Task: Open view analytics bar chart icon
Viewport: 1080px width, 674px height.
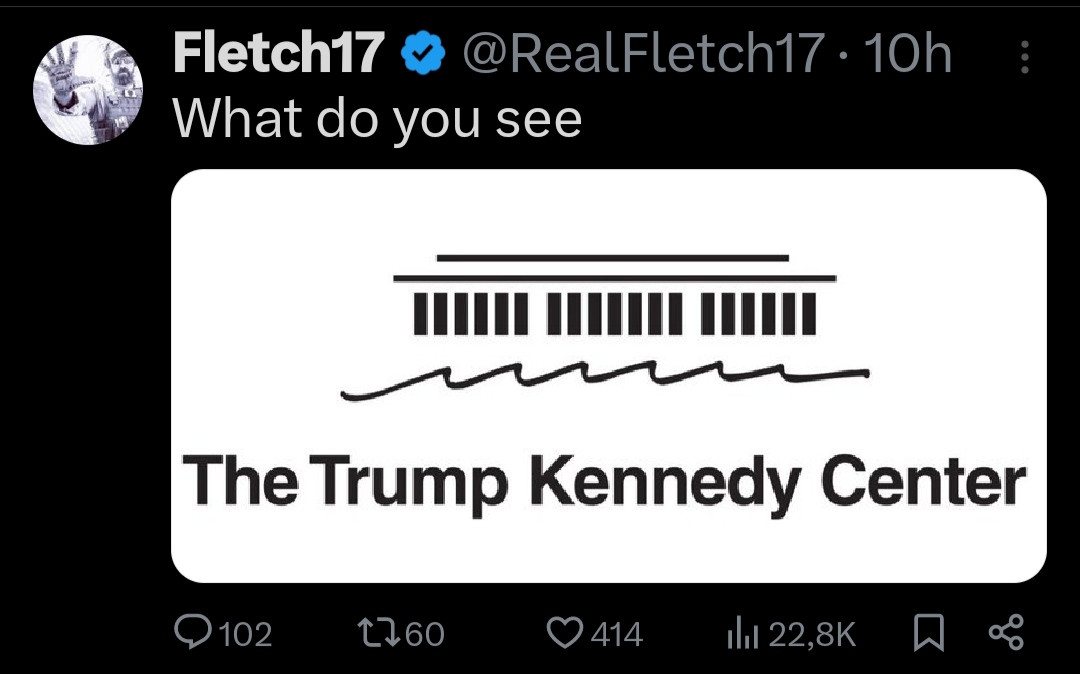Action: [743, 632]
